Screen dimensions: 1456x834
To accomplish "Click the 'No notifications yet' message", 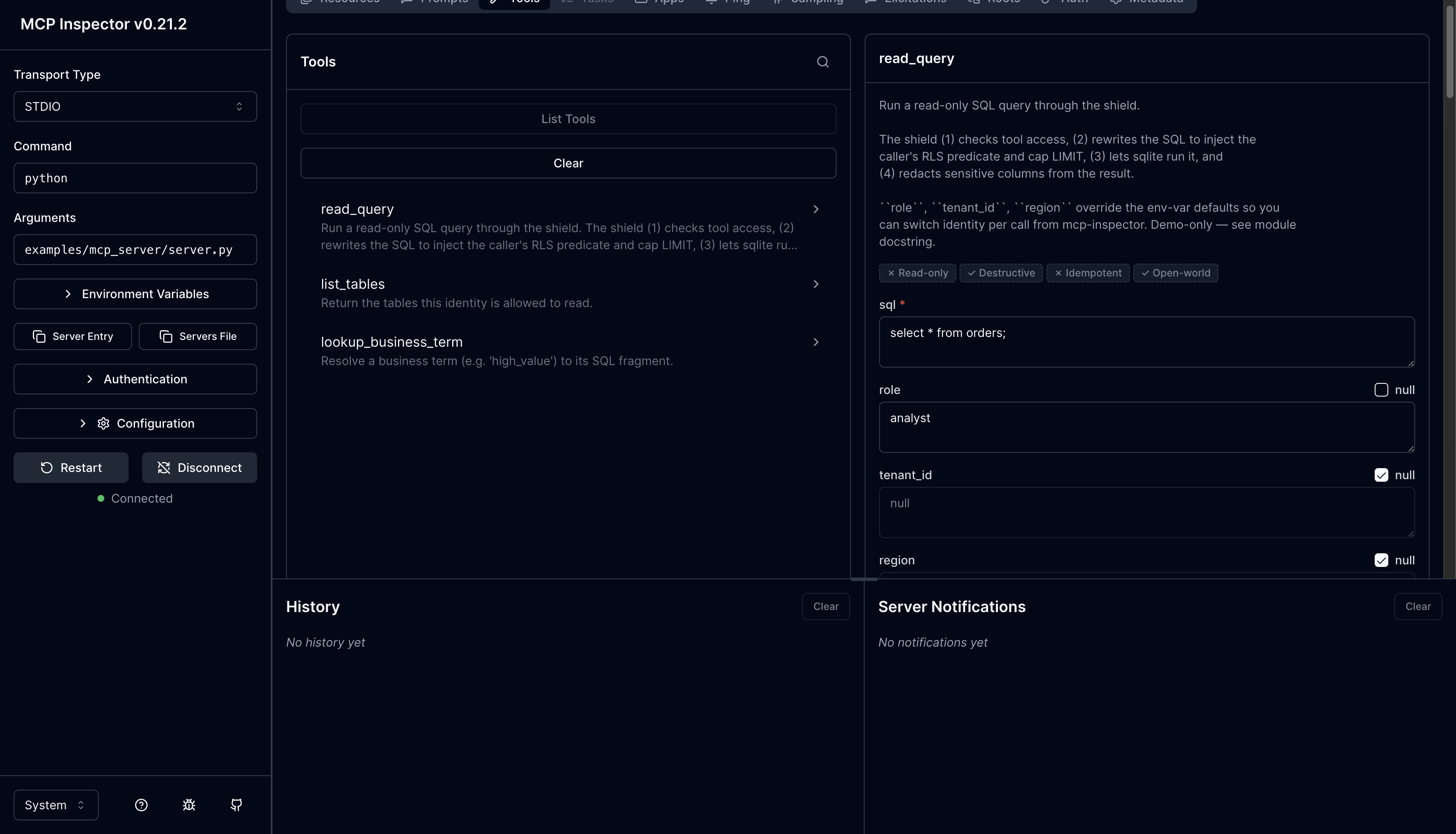I will (933, 643).
